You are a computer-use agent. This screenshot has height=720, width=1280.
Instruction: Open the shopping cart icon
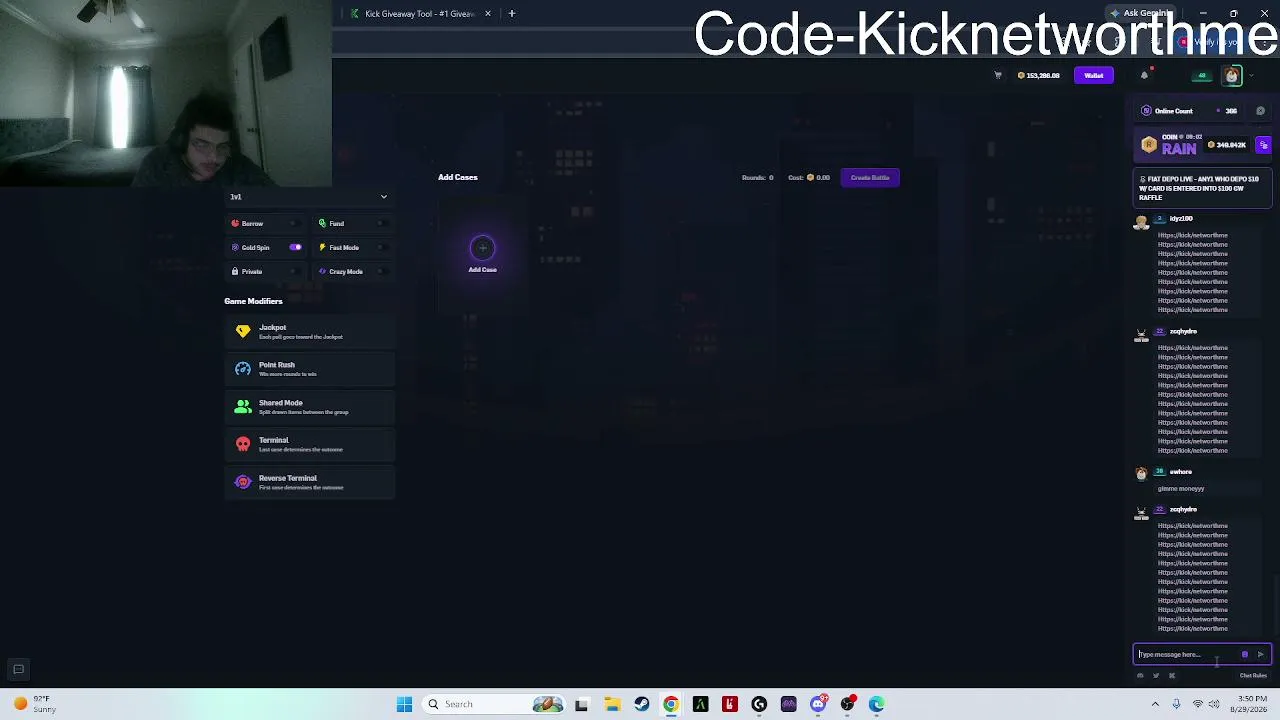tap(997, 76)
